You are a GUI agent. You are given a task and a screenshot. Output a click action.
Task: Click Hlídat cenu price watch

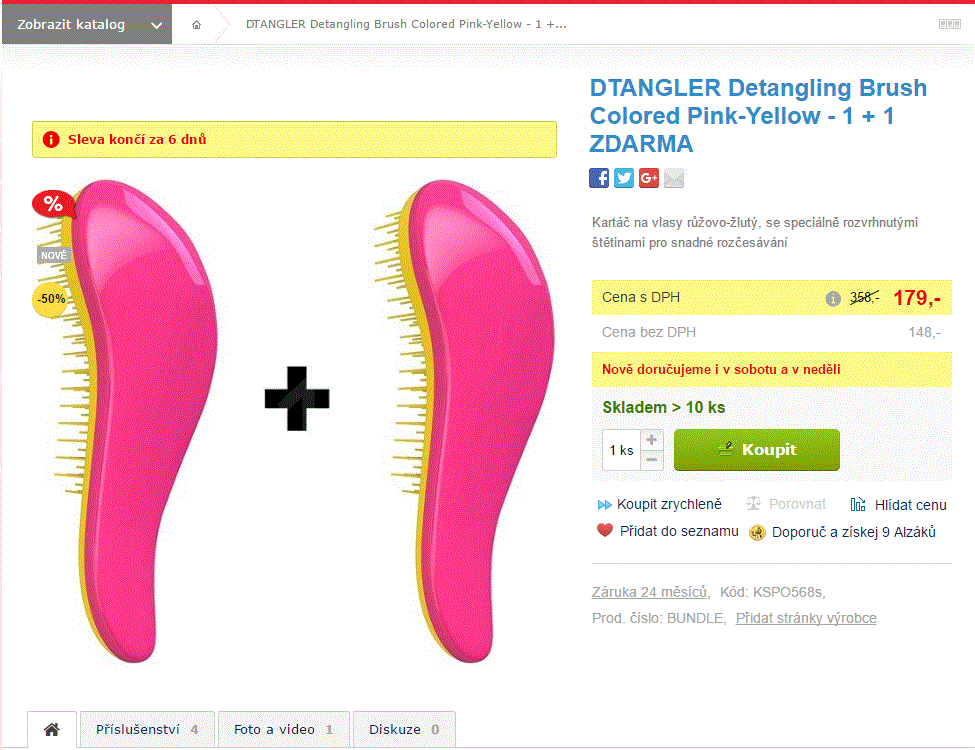[899, 505]
